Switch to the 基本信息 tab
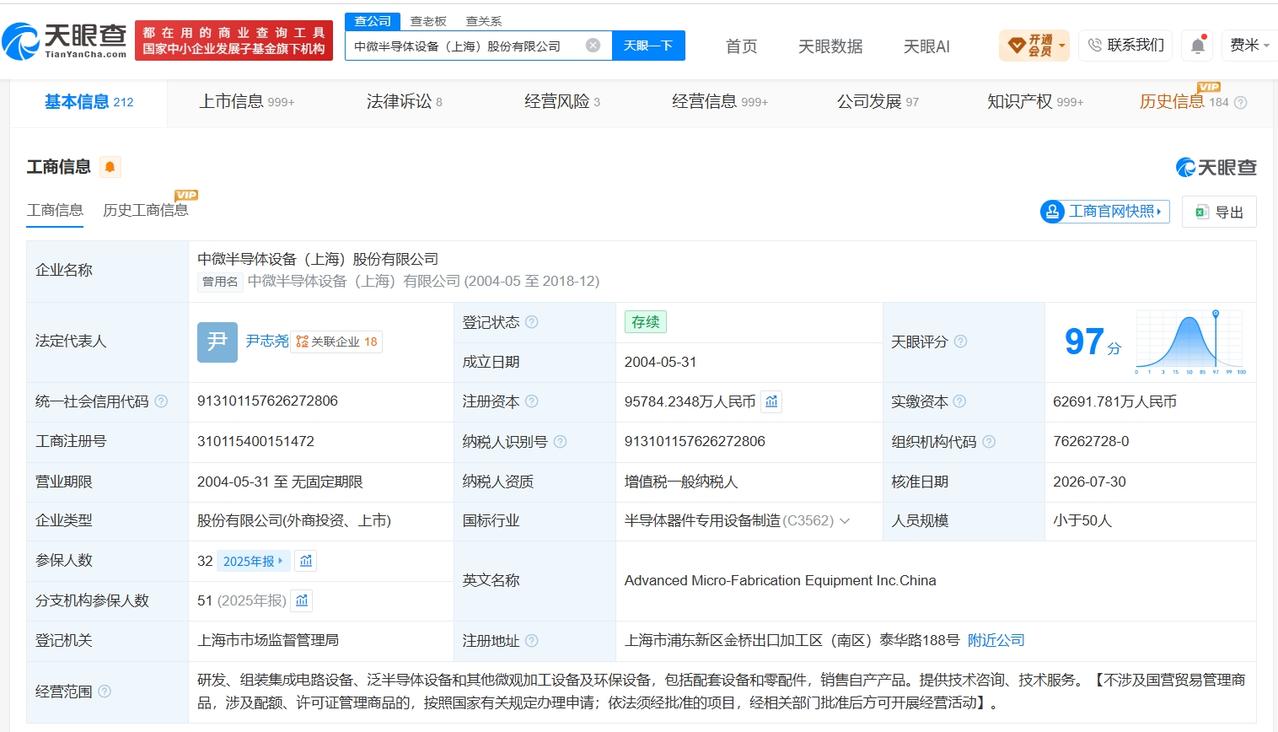 point(89,102)
